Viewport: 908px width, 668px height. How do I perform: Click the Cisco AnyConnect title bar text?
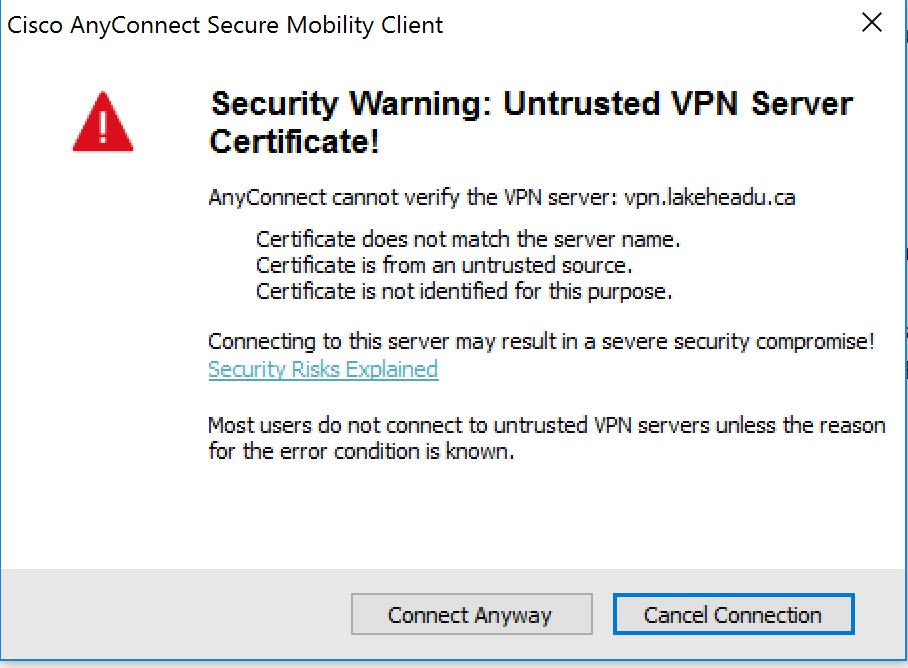tap(225, 25)
